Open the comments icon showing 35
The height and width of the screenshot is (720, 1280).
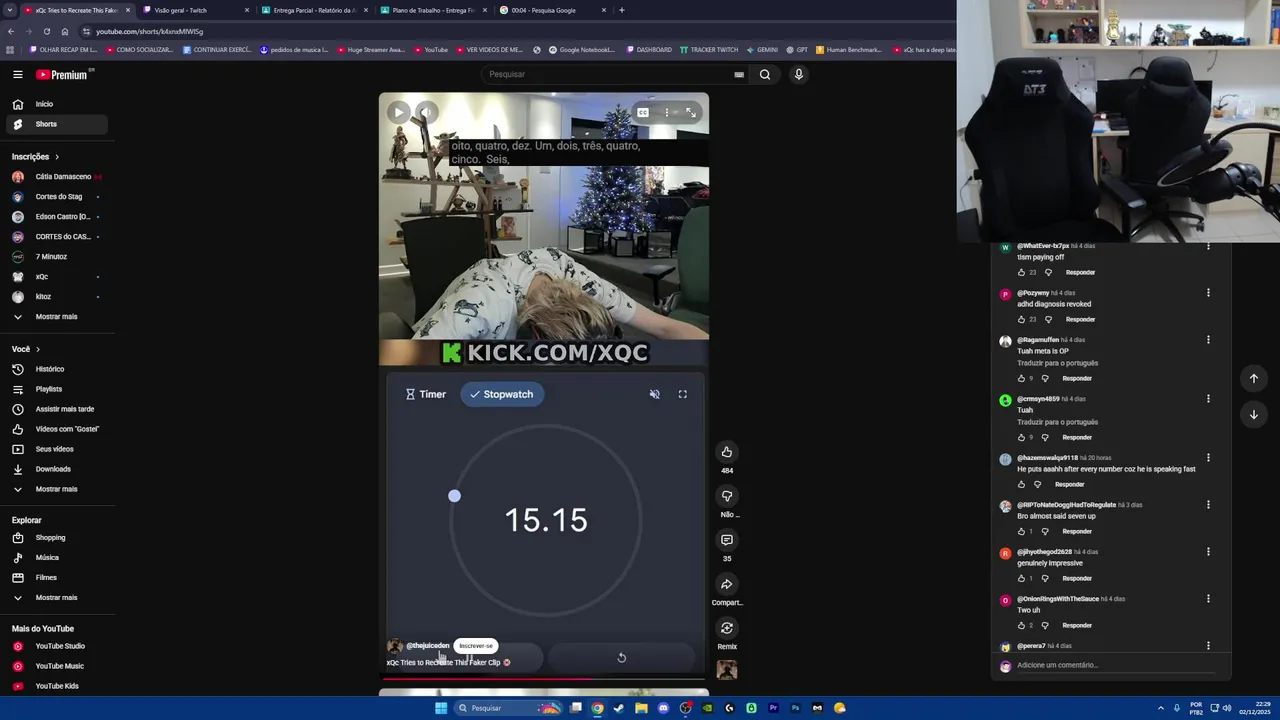pos(727,540)
